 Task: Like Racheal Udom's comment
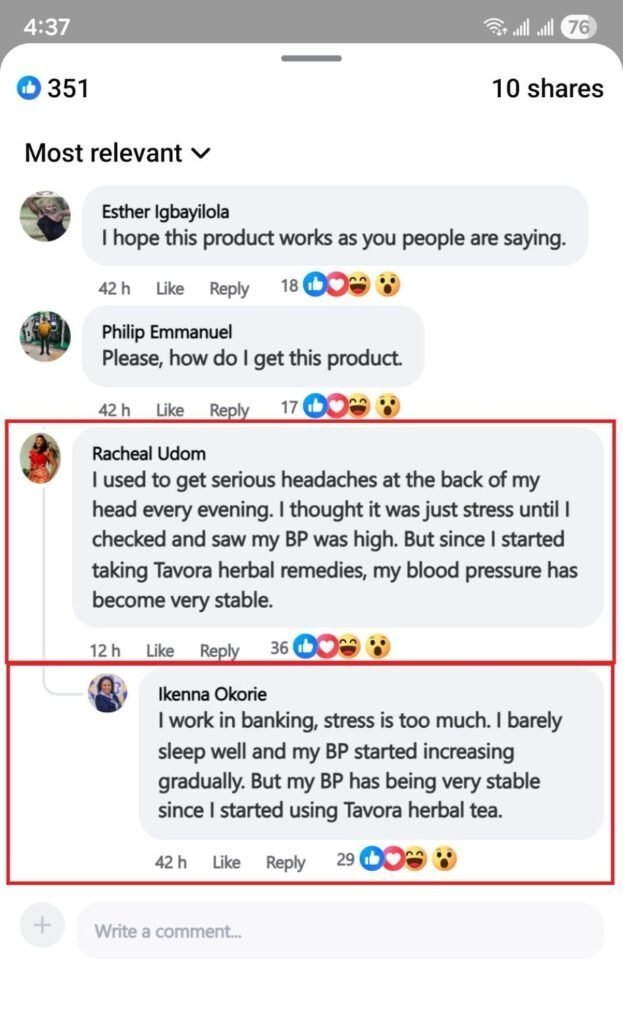[160, 650]
